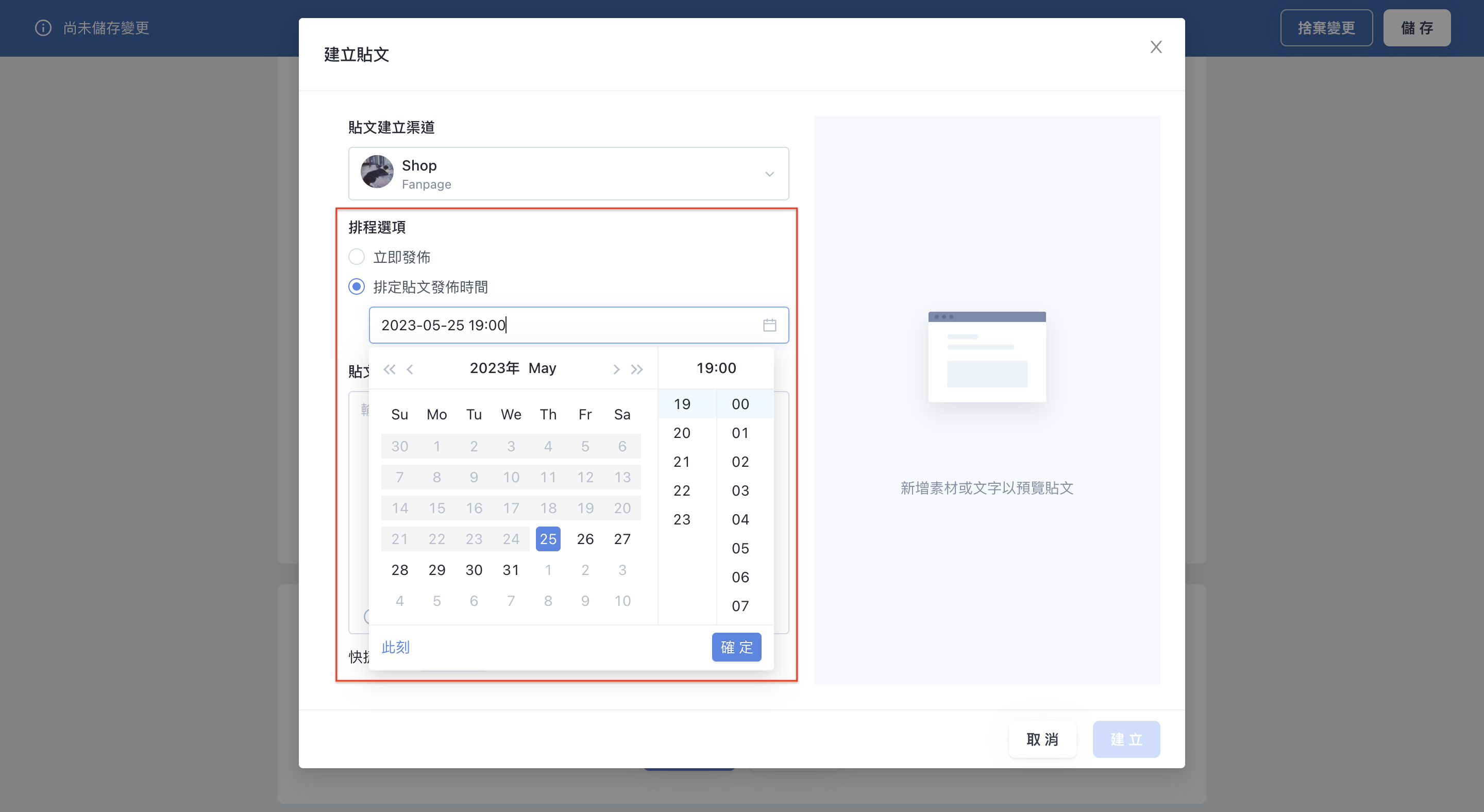Pick date 29 in the calendar
Viewport: 1484px width, 812px height.
pyautogui.click(x=436, y=570)
